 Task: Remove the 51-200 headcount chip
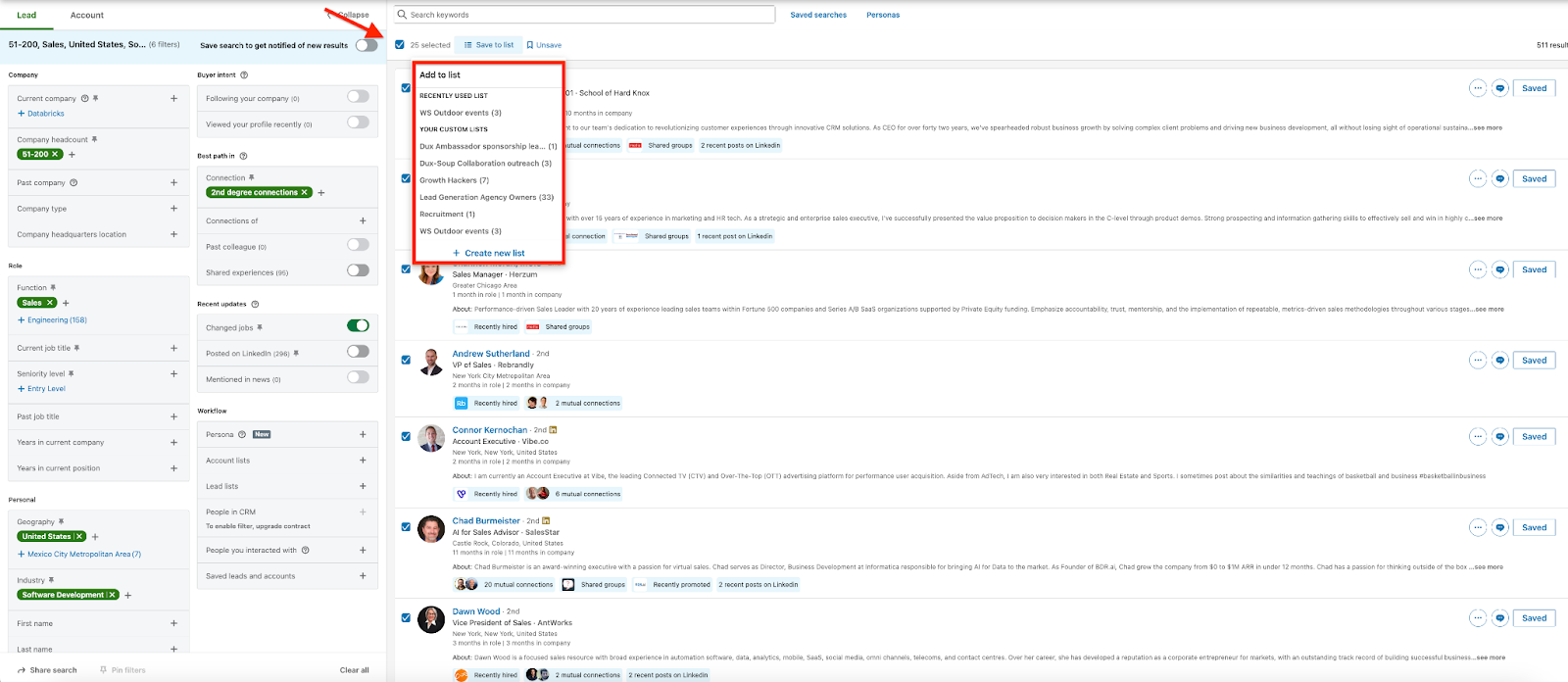[x=55, y=154]
